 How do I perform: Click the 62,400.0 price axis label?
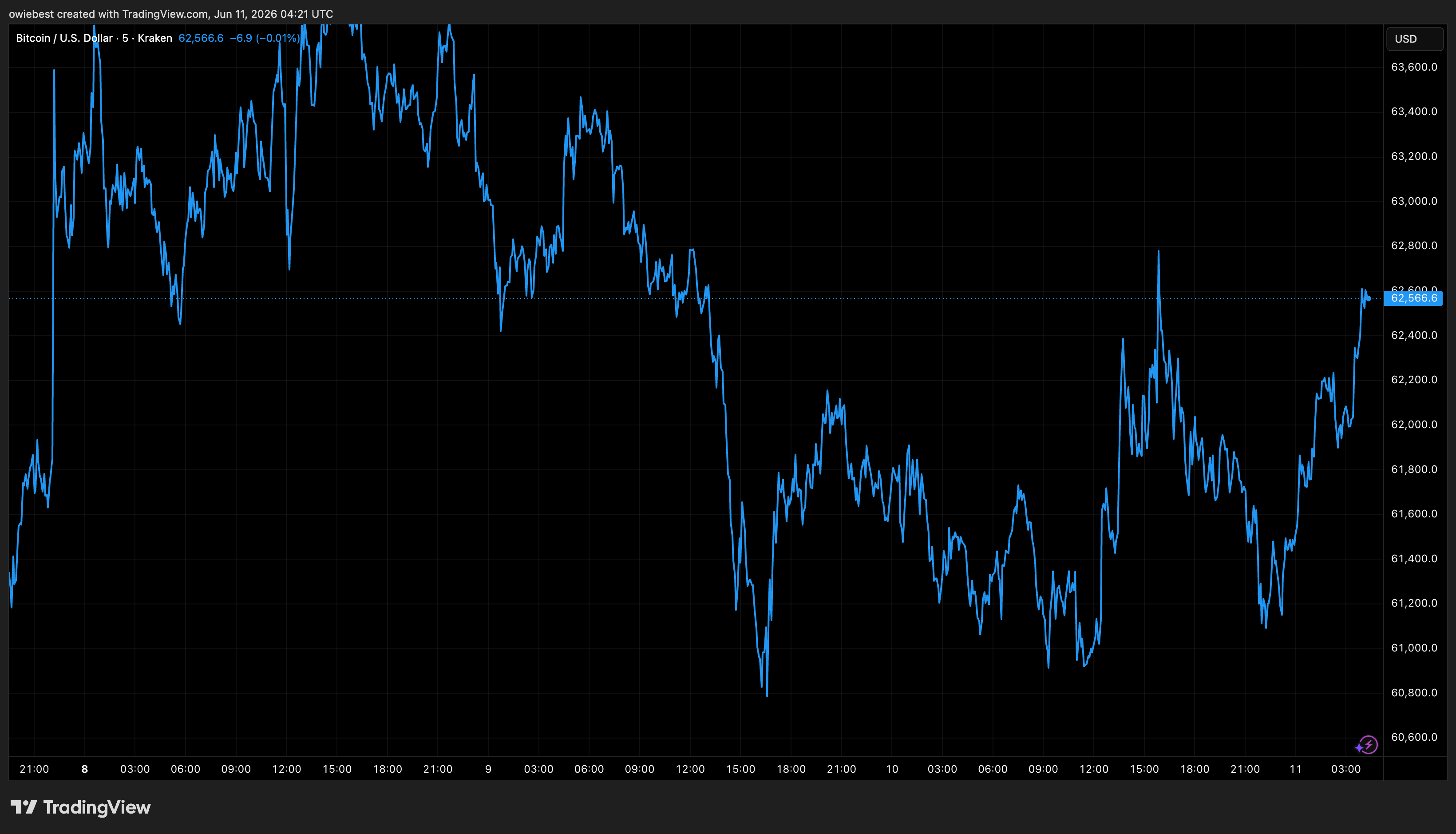coord(1414,335)
